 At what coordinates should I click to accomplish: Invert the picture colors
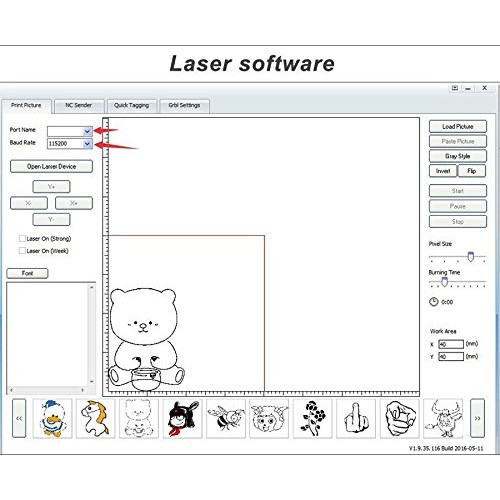pos(443,171)
